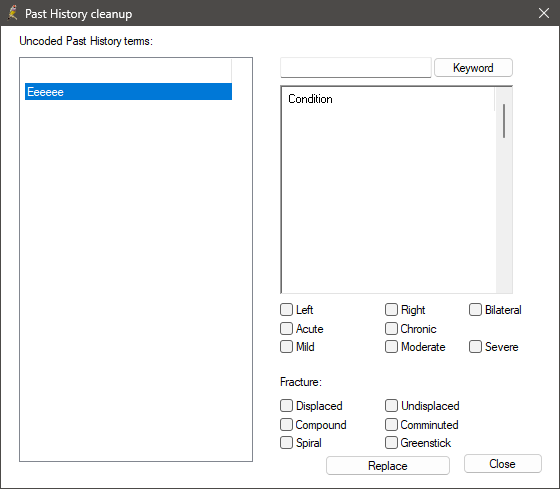
Task: Click the Close button at bottom
Action: pos(502,464)
